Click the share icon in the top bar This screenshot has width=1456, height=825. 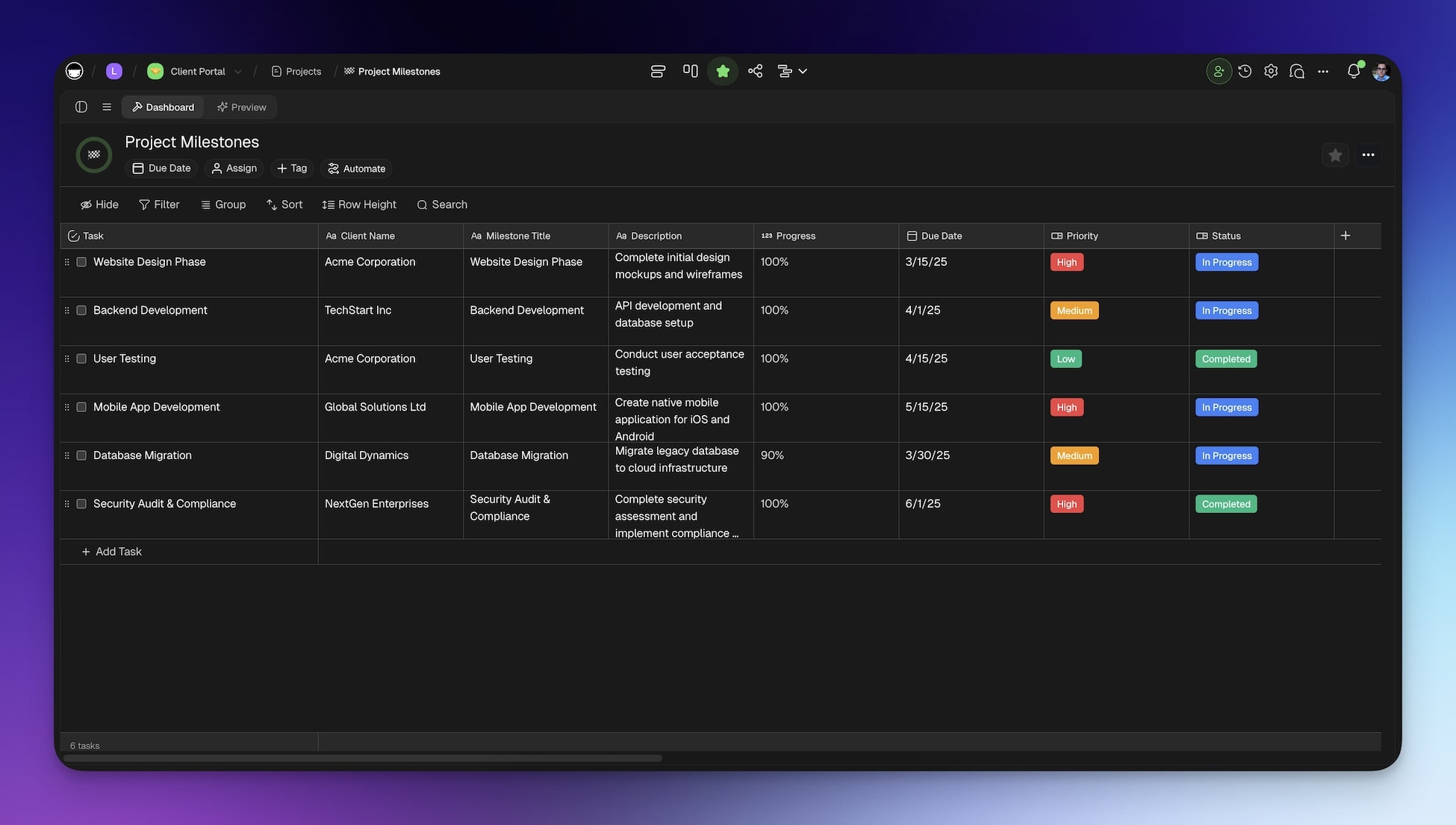(x=755, y=70)
